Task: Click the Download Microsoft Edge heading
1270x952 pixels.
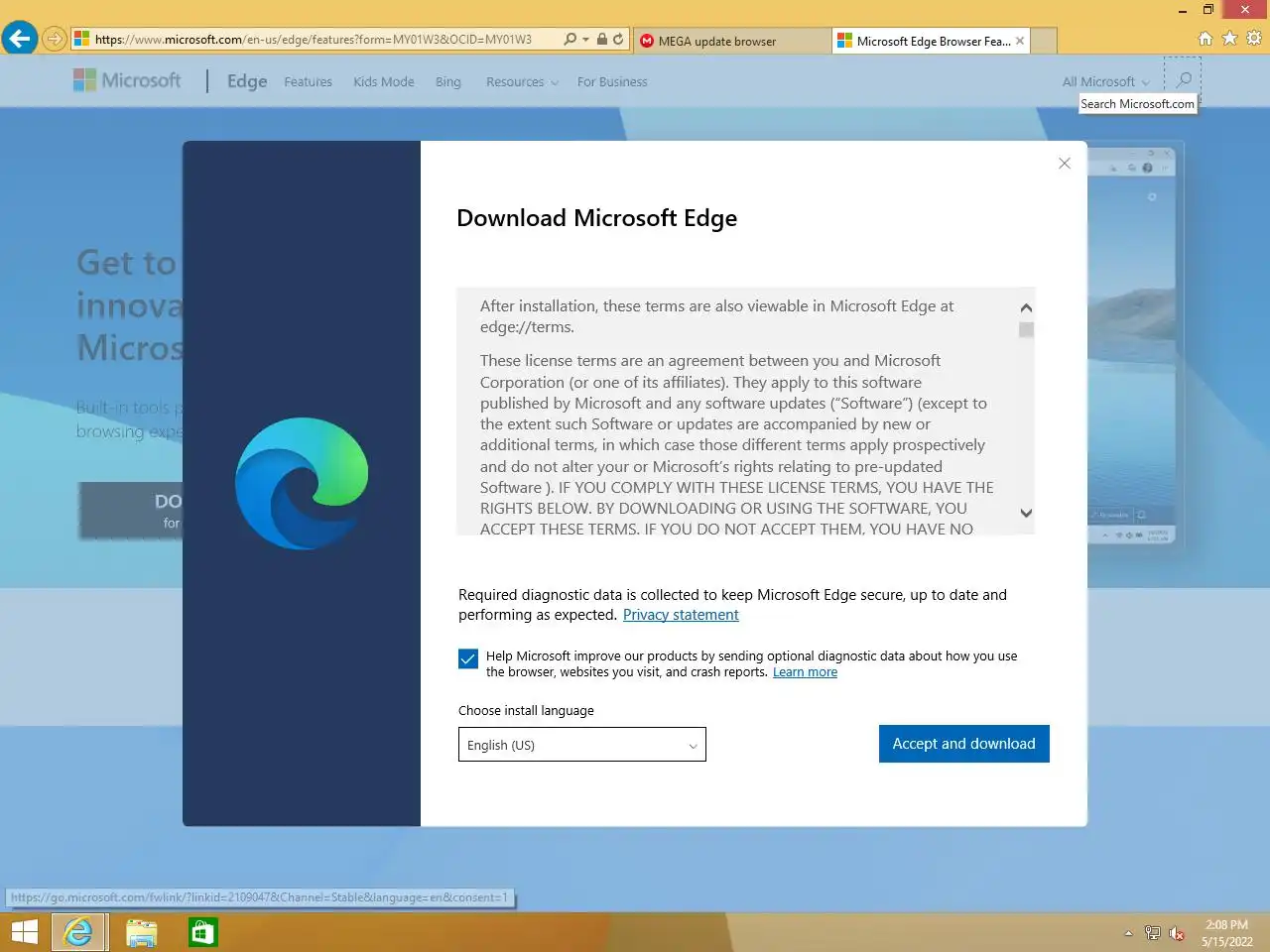Action: click(x=596, y=218)
